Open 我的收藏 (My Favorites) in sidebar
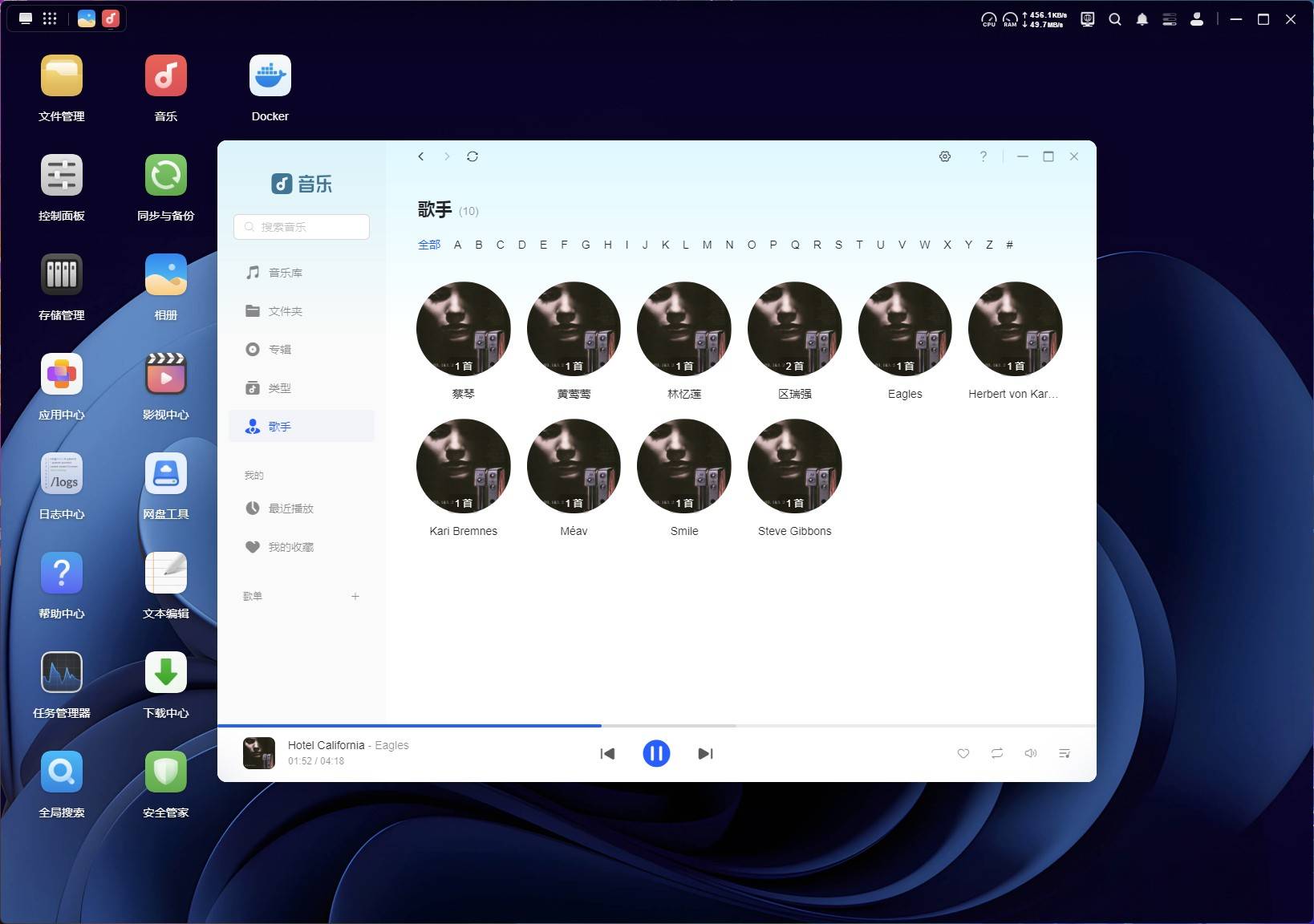The image size is (1314, 924). click(x=290, y=547)
